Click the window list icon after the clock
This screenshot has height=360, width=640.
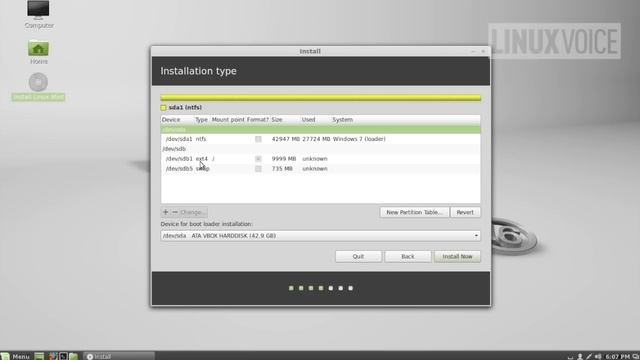[x=636, y=357]
